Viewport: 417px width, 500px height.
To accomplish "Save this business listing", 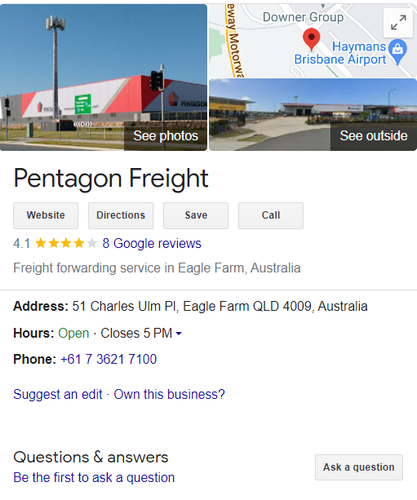I will pyautogui.click(x=196, y=215).
